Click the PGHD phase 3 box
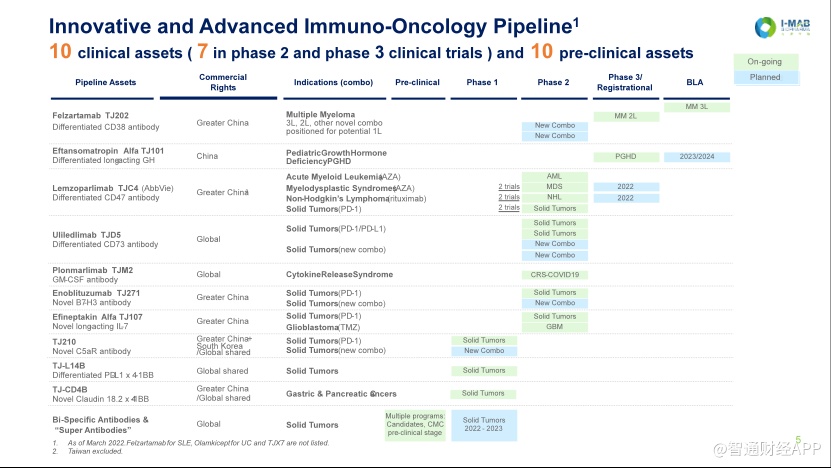This screenshot has width=831, height=468. [626, 157]
